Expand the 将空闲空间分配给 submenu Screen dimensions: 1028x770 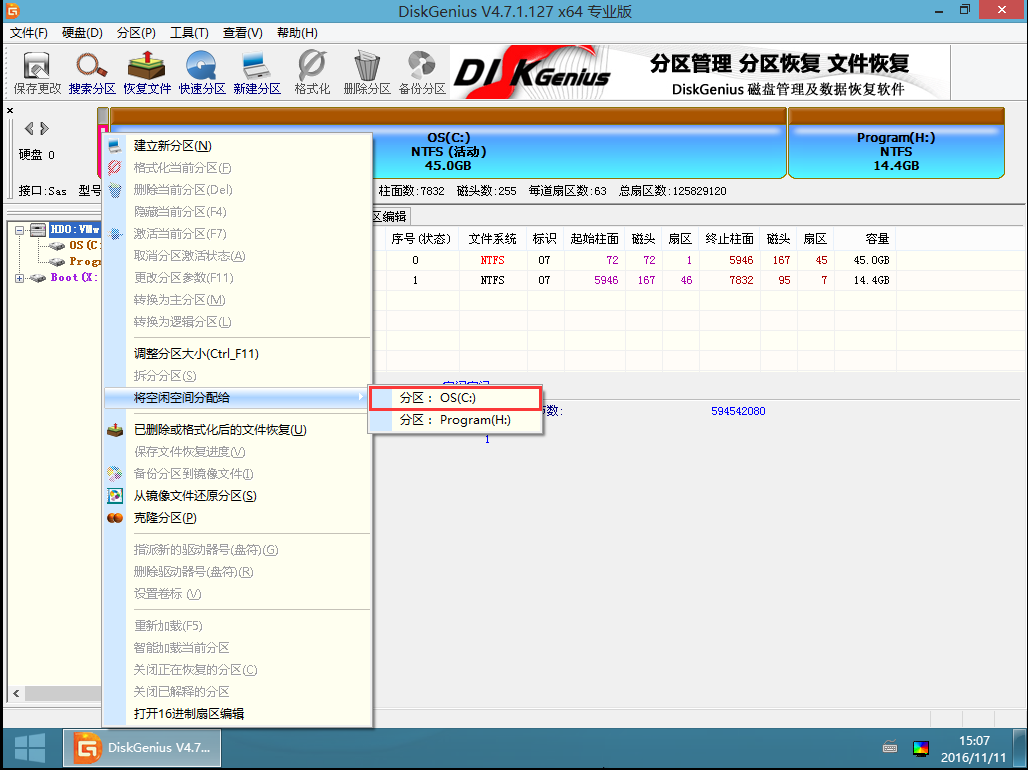237,398
